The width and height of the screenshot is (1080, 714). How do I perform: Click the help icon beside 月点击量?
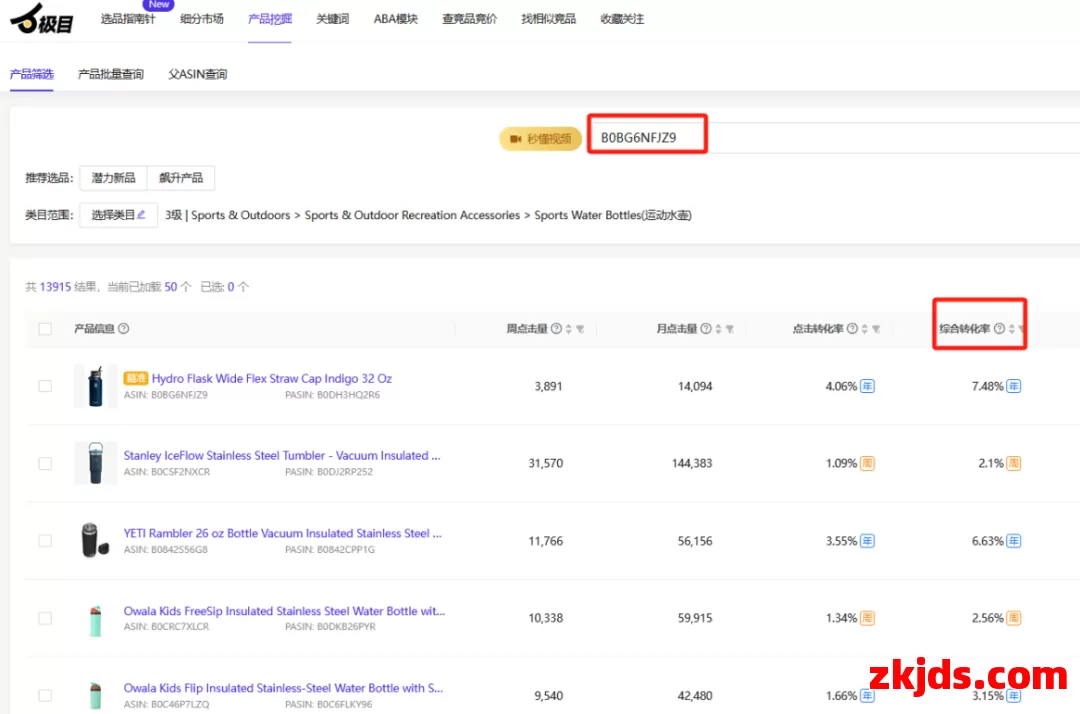pos(706,328)
